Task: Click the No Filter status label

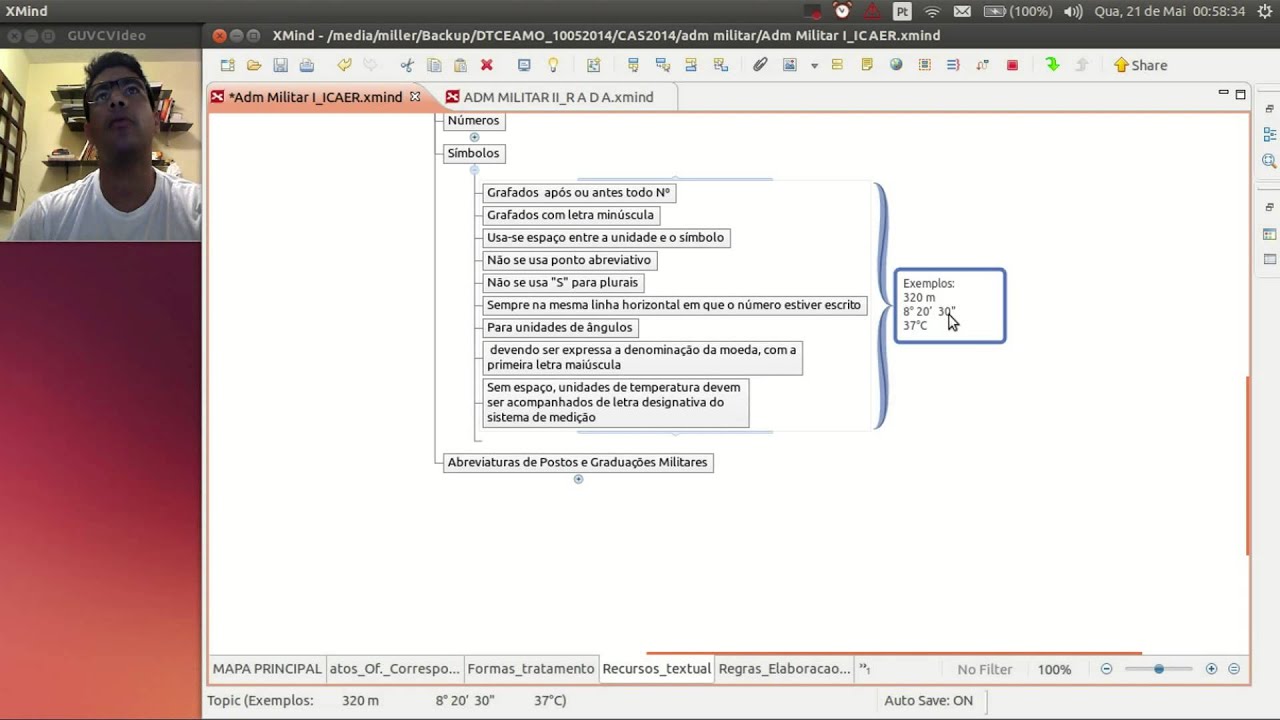Action: coord(985,669)
